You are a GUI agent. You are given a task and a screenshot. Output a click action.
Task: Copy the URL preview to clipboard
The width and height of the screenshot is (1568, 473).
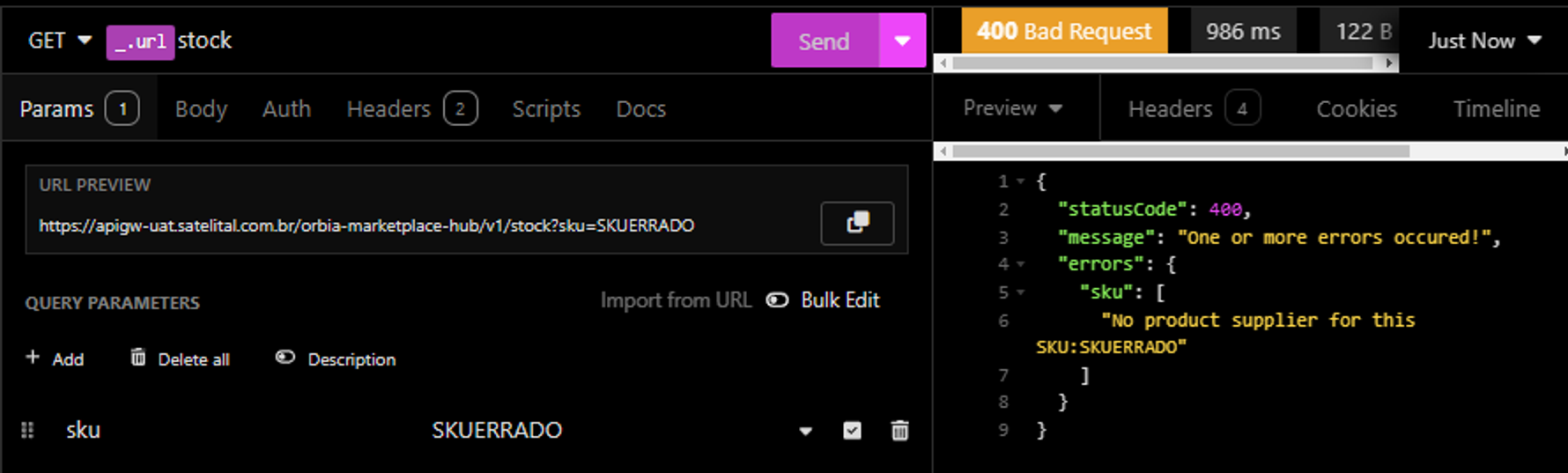[x=856, y=223]
